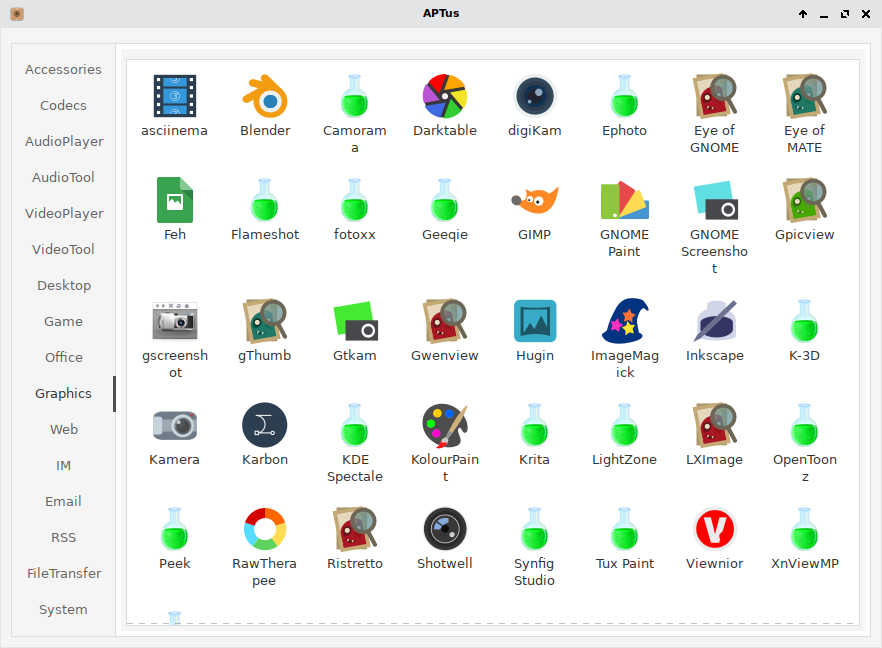Choose the Darktable aperture icon
This screenshot has width=882, height=648.
point(445,96)
